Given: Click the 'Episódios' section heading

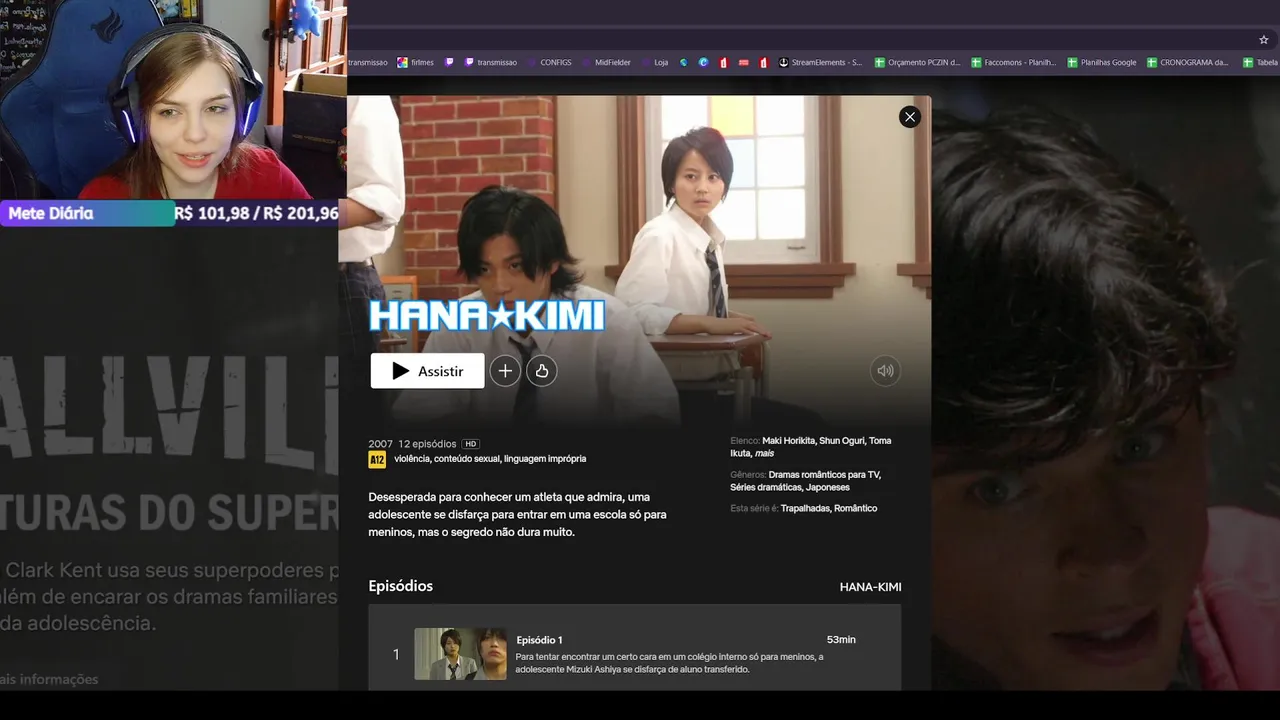Looking at the screenshot, I should [400, 586].
